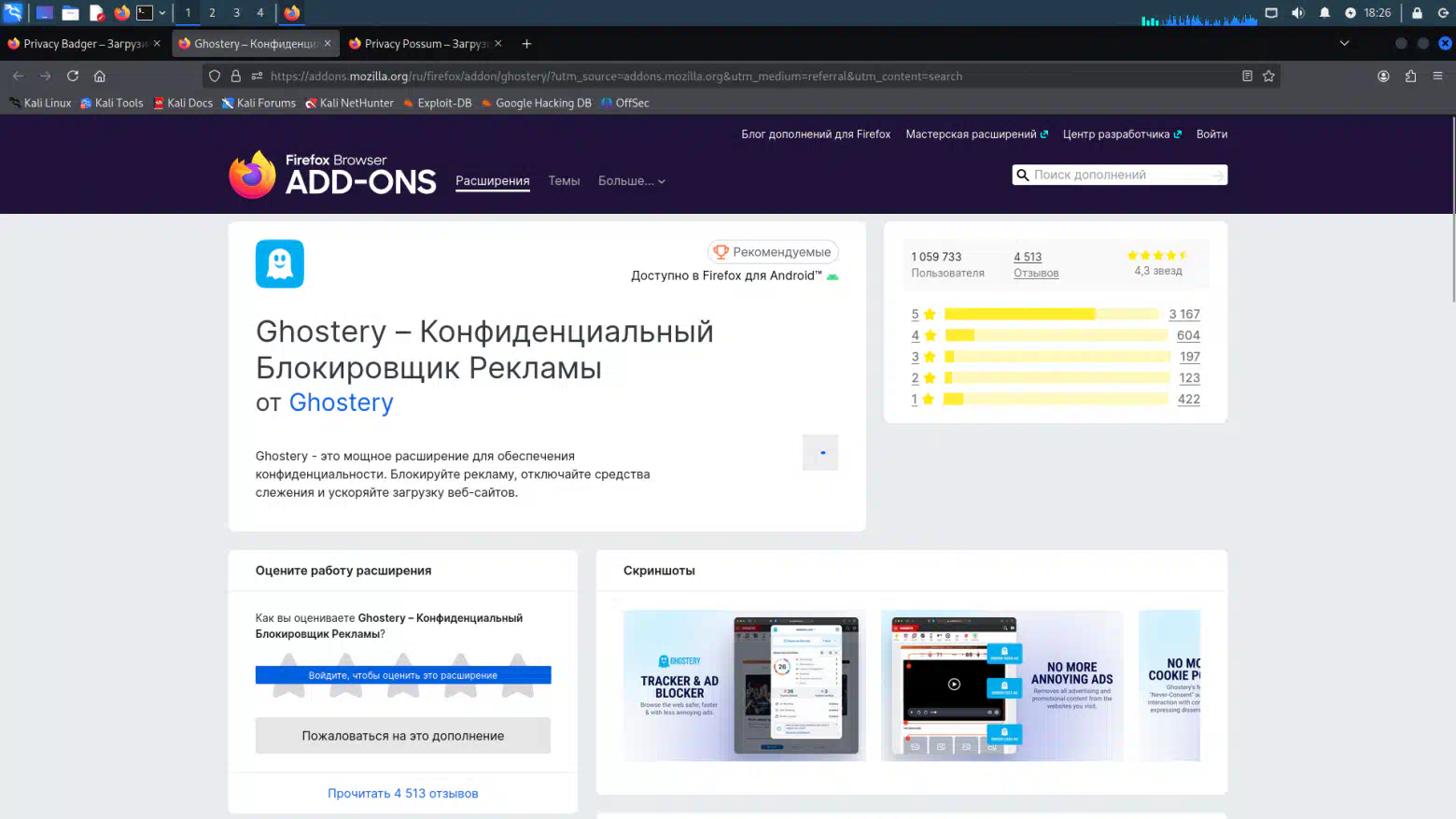
Task: Click the show desktop panel icon
Action: [44, 13]
